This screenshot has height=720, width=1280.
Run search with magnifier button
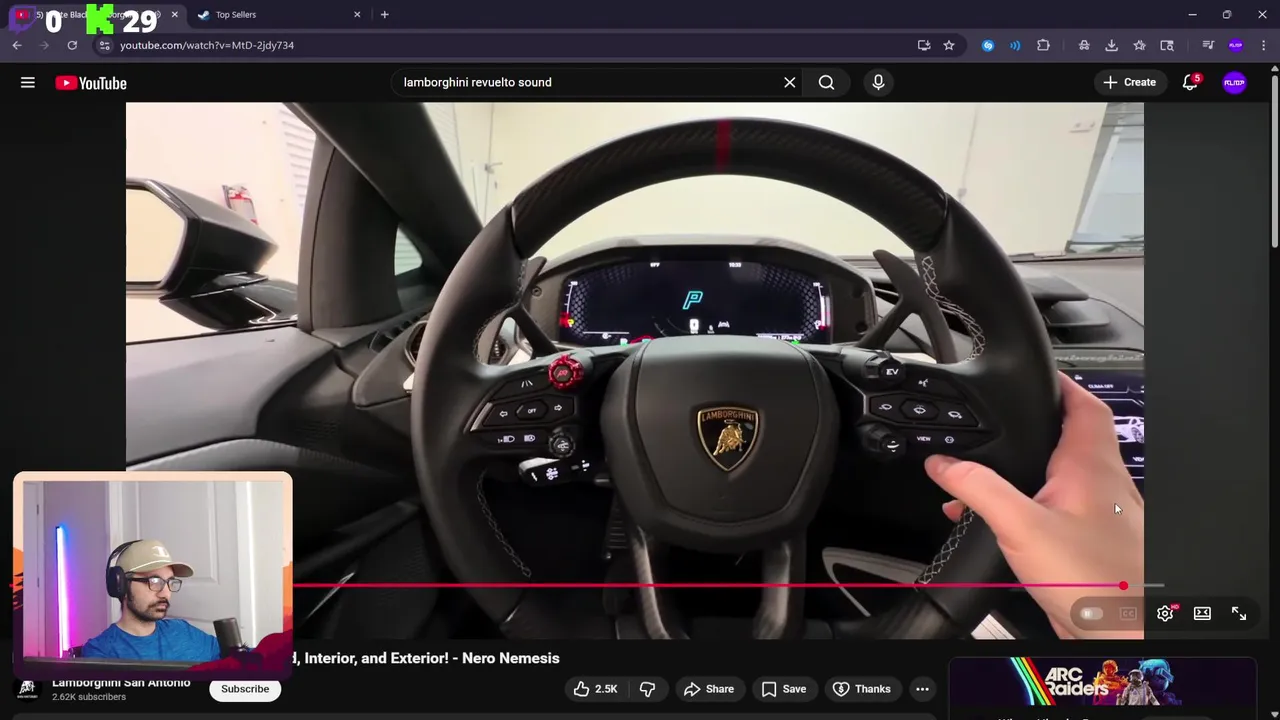click(826, 82)
